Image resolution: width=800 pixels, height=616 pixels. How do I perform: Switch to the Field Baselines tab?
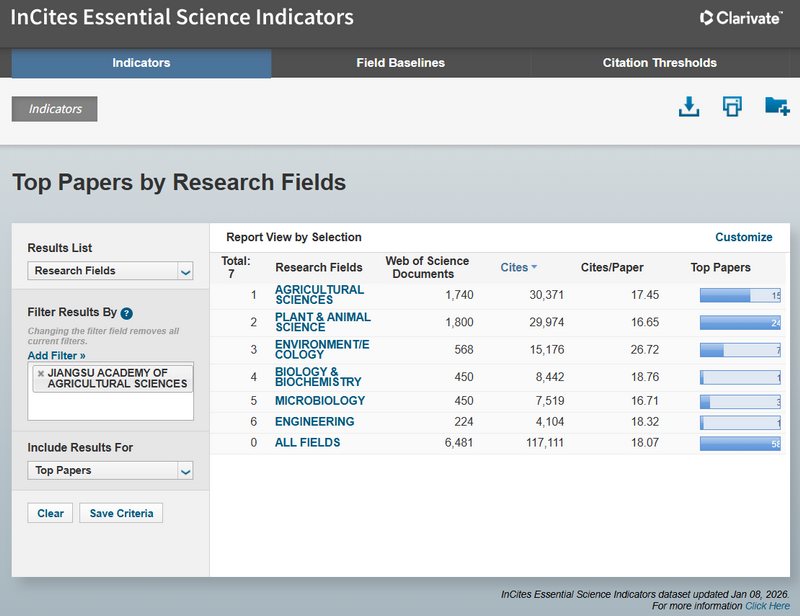coord(400,63)
